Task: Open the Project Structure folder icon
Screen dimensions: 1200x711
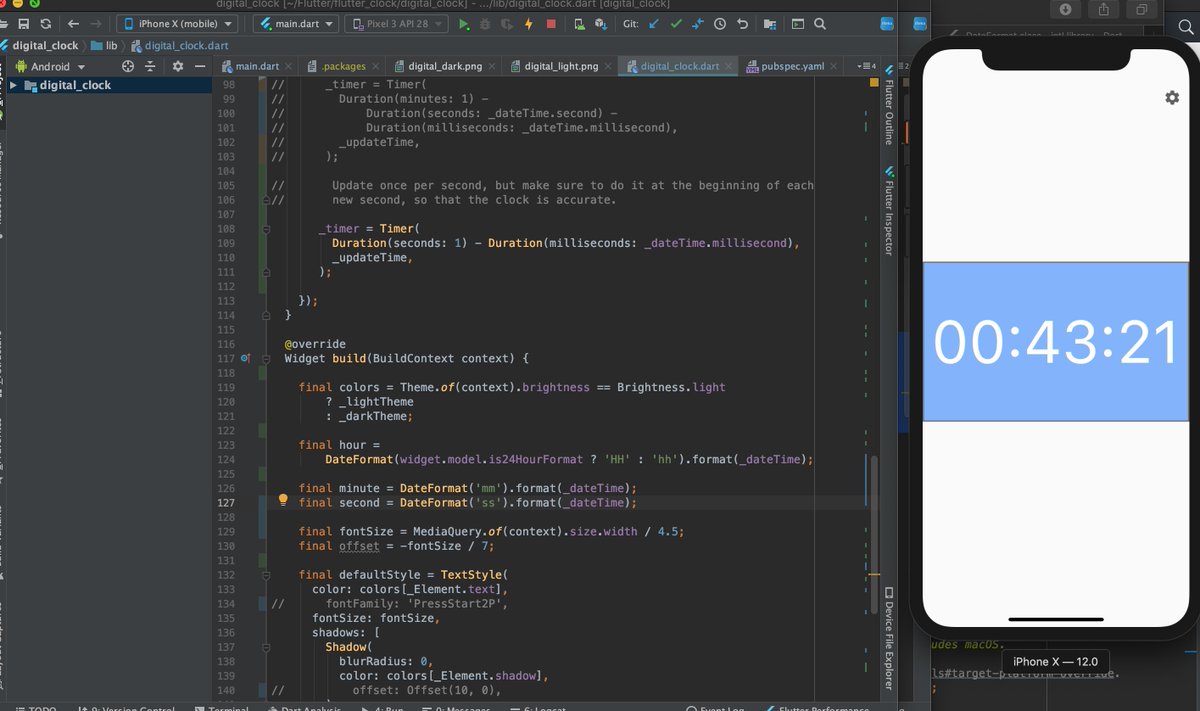Action: [769, 23]
